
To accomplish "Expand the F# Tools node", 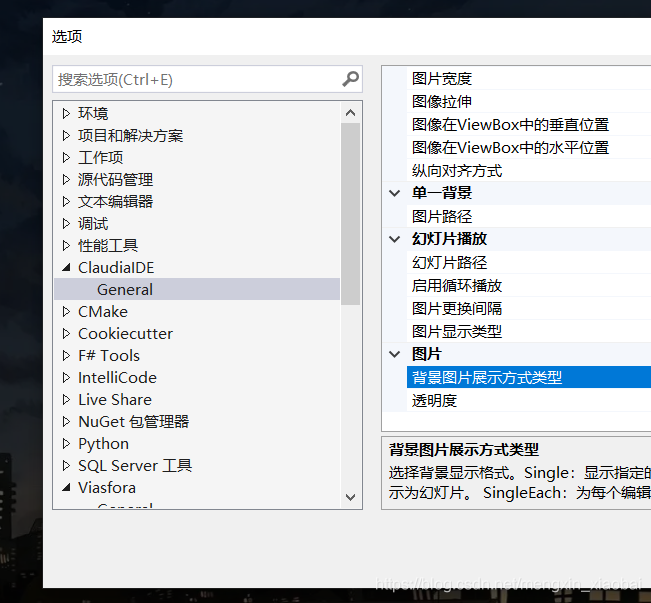I will [66, 355].
